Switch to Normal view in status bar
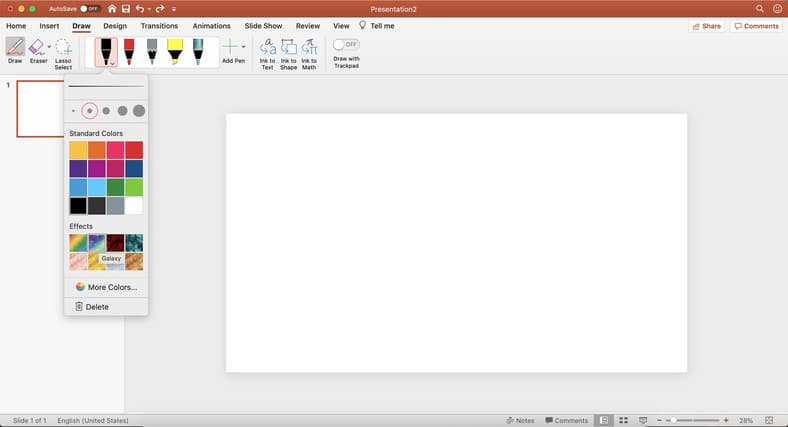This screenshot has width=788, height=427. (x=604, y=420)
